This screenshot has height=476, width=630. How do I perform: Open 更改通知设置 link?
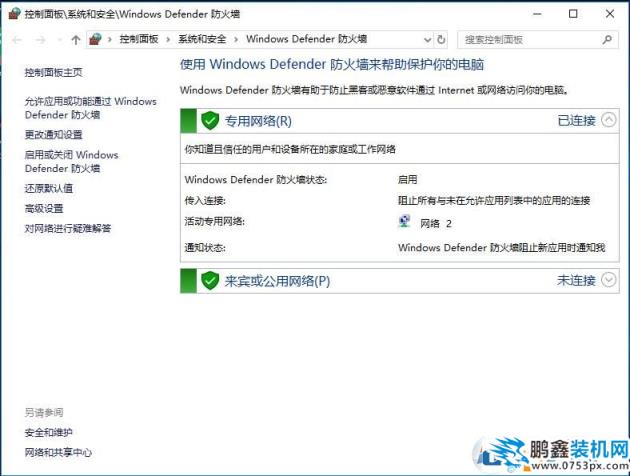[53, 135]
